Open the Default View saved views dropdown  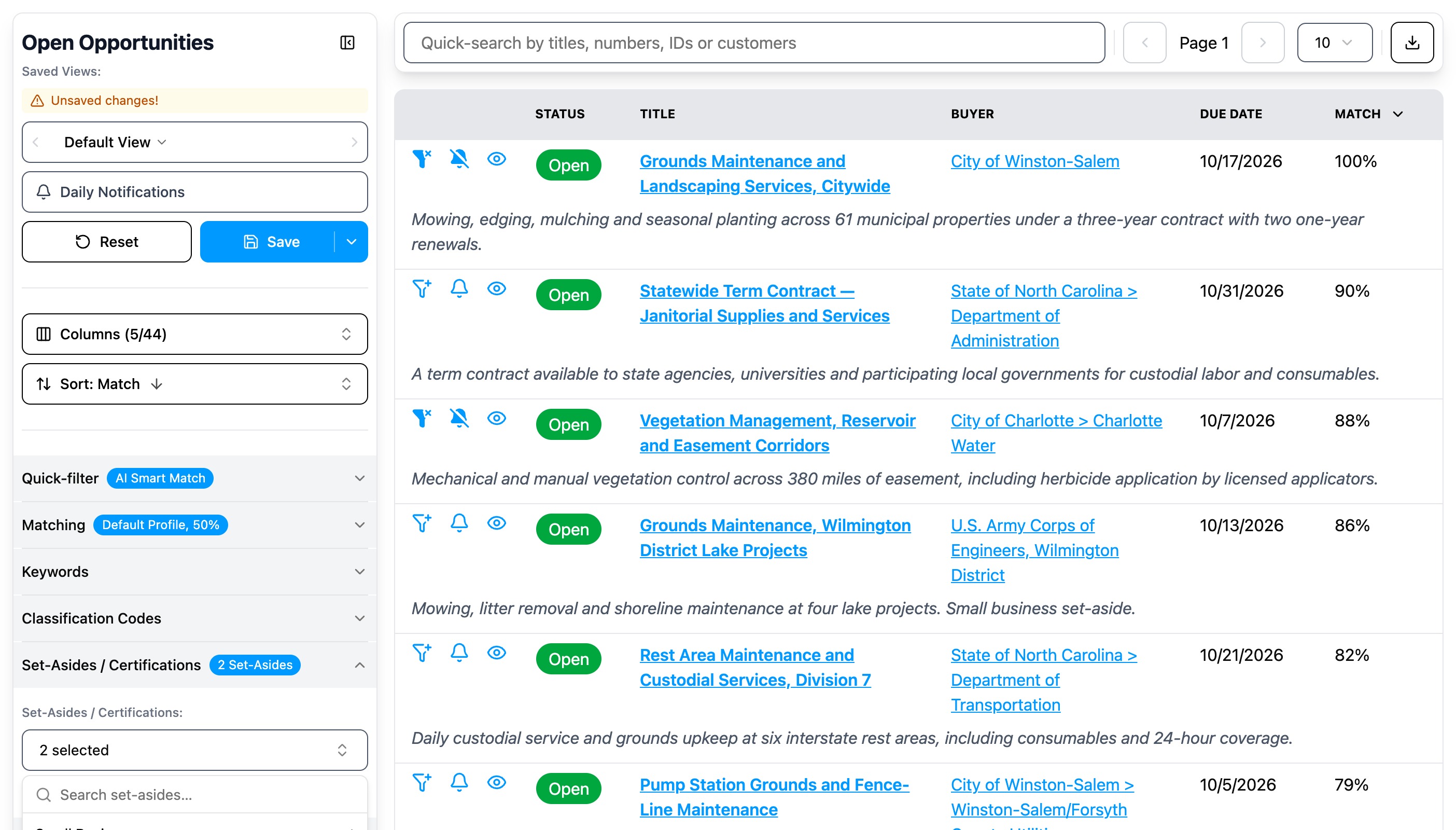(115, 142)
